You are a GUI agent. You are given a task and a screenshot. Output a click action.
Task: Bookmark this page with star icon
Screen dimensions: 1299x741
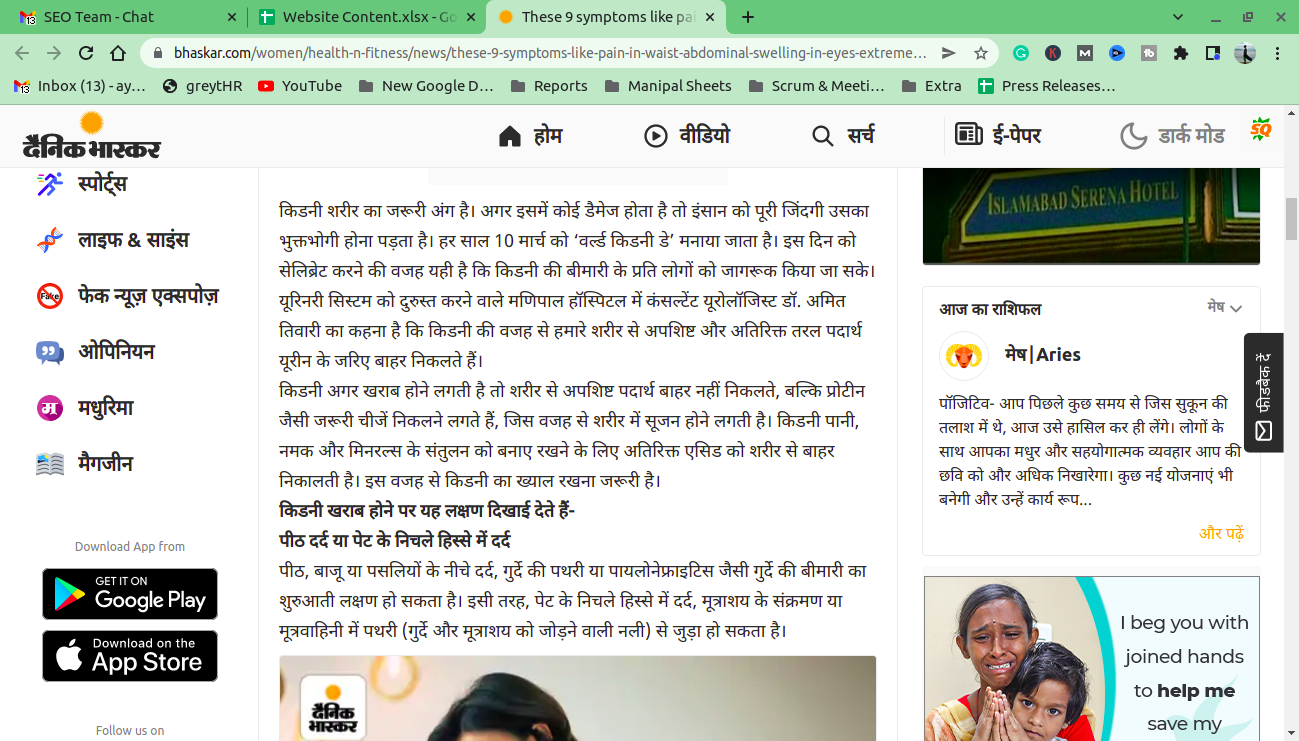click(x=981, y=53)
